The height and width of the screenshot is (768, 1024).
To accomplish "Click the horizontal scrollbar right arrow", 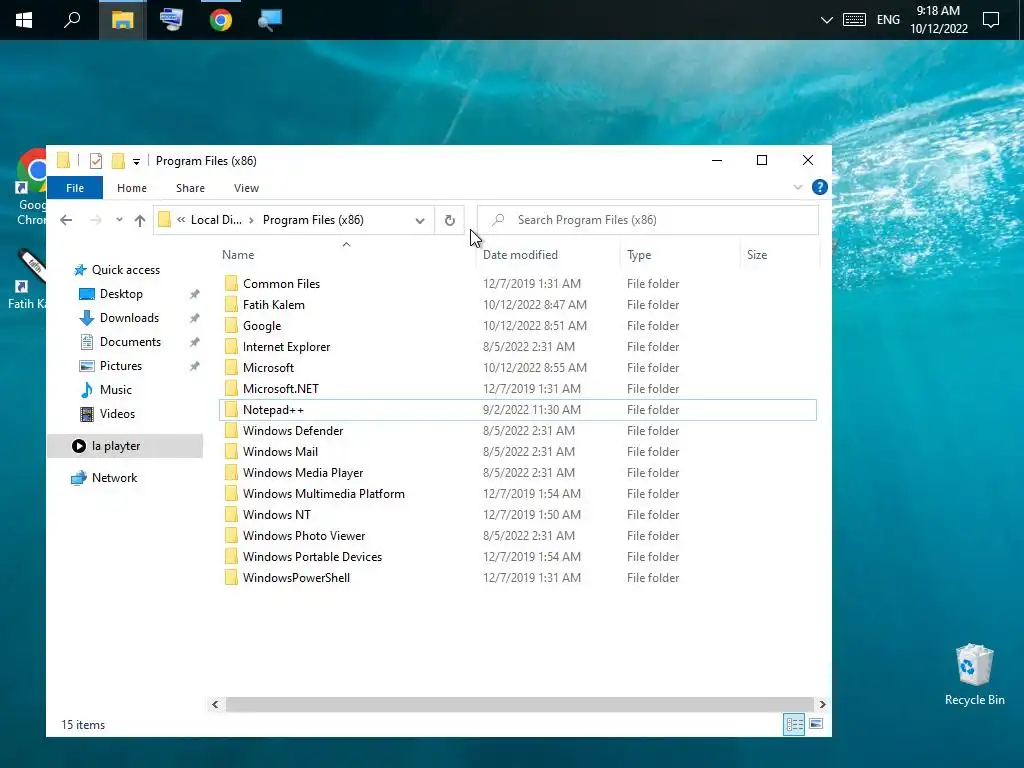I will click(x=822, y=705).
